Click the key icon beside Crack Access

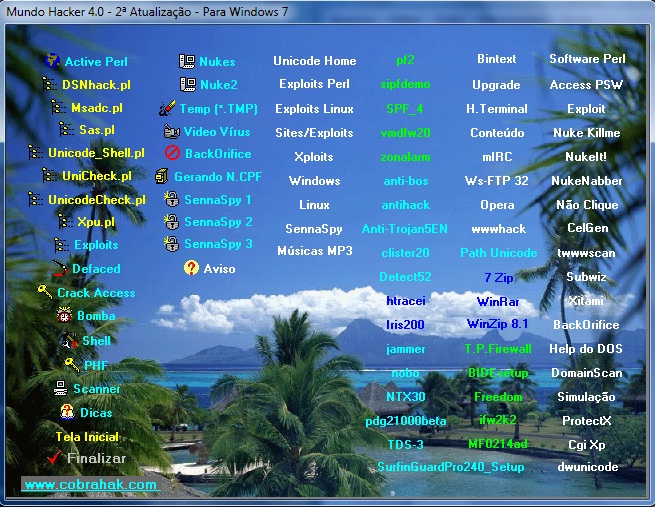(44, 292)
